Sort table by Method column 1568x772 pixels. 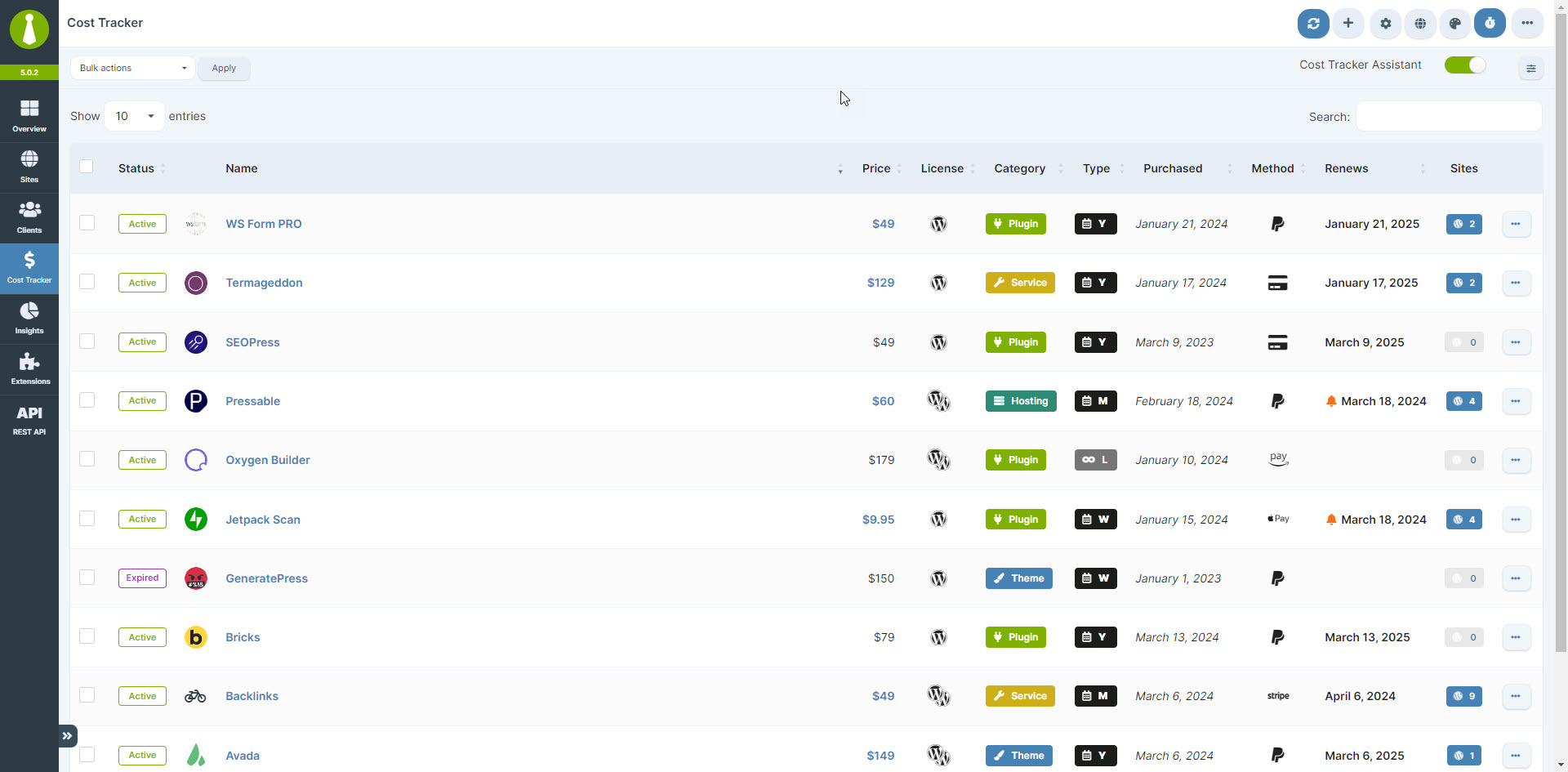1278,168
